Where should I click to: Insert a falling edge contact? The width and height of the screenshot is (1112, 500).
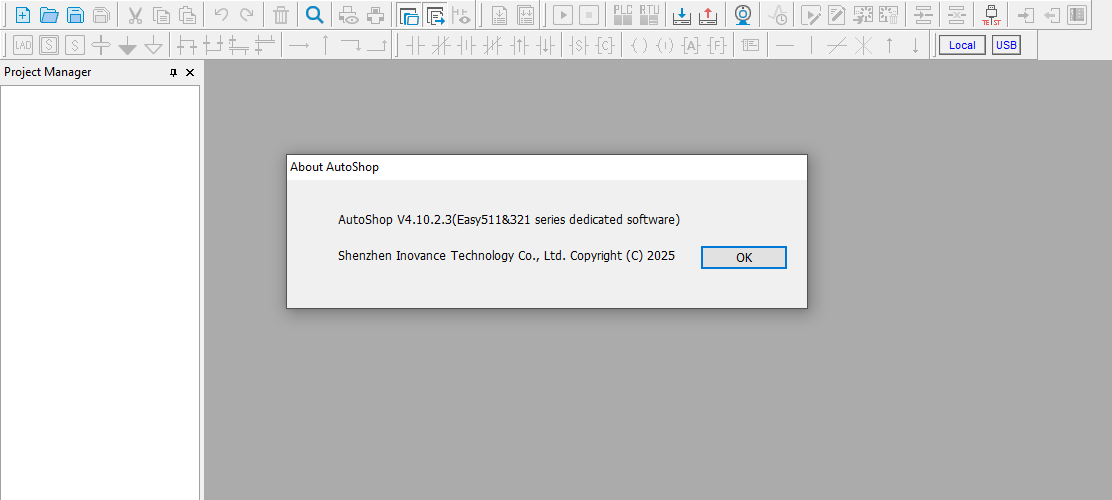point(545,45)
